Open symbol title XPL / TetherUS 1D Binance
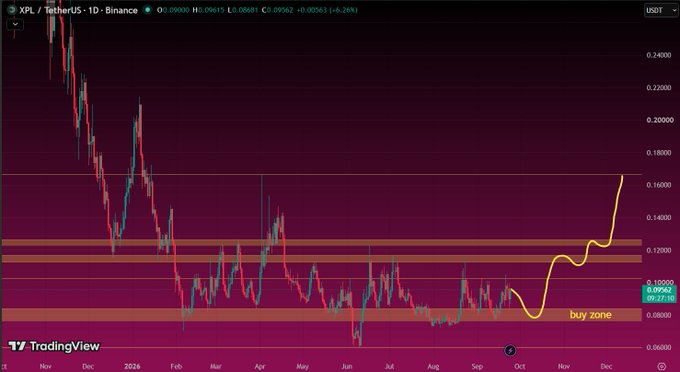The width and height of the screenshot is (680, 372). coord(78,10)
